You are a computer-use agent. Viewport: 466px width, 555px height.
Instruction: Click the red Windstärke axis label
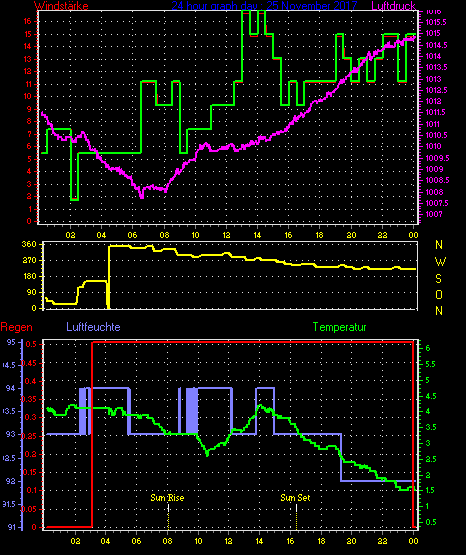pos(61,5)
